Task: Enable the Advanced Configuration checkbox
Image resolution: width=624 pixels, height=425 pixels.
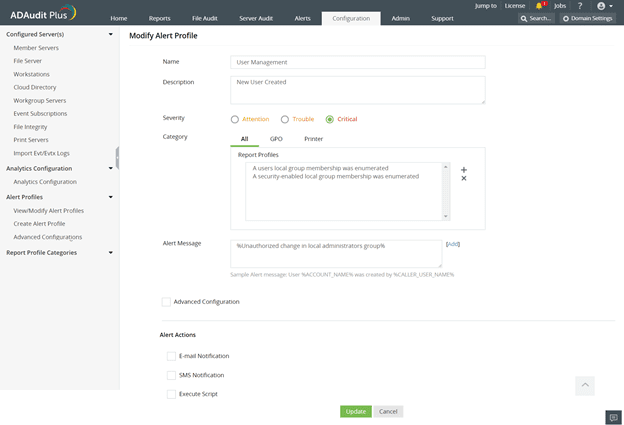Action: point(166,301)
